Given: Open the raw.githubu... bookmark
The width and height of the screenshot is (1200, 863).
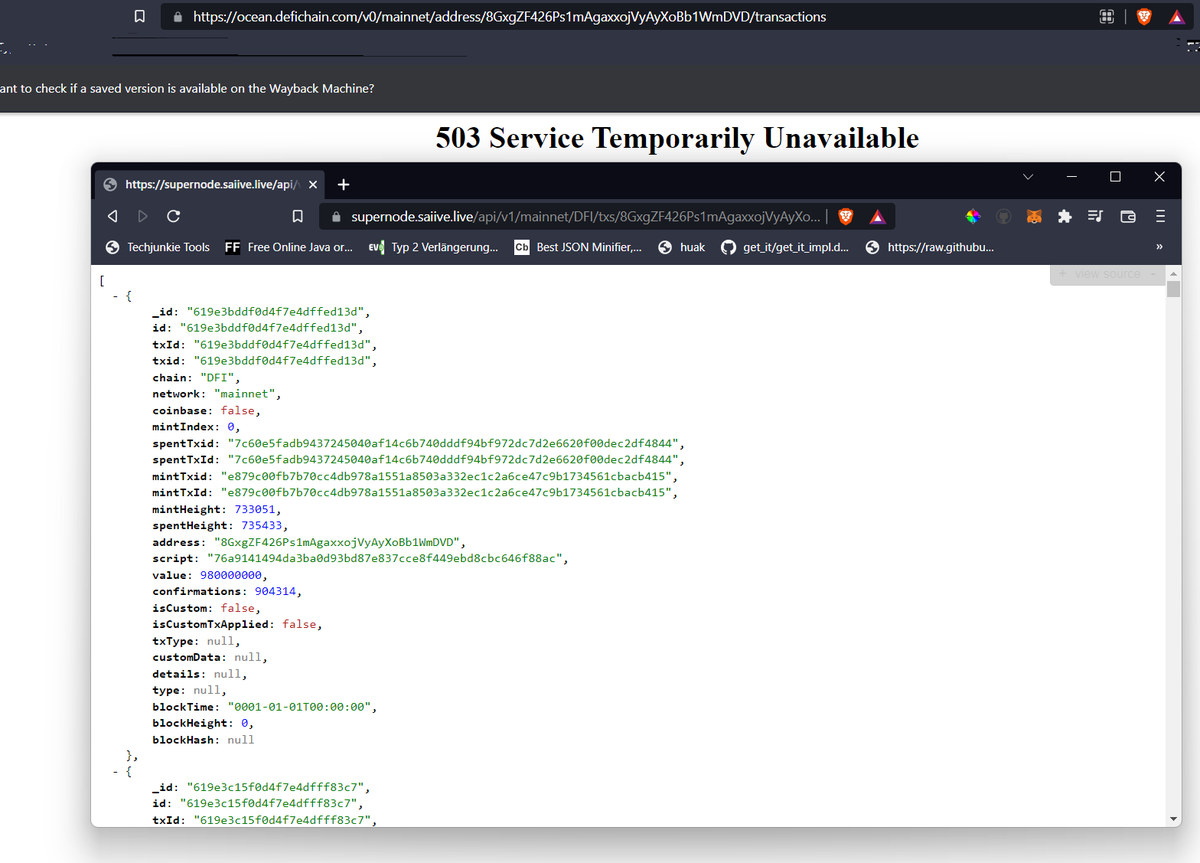Looking at the screenshot, I should click(930, 247).
